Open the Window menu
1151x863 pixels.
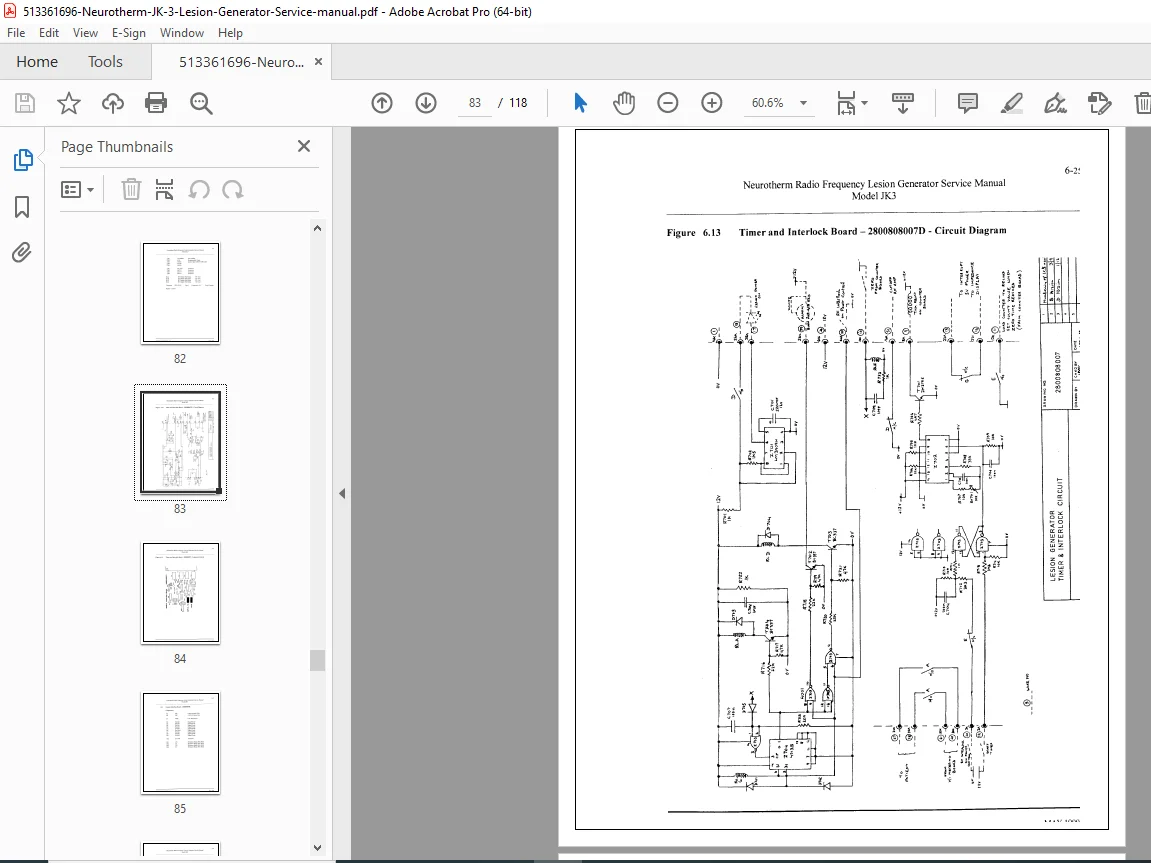[x=181, y=33]
